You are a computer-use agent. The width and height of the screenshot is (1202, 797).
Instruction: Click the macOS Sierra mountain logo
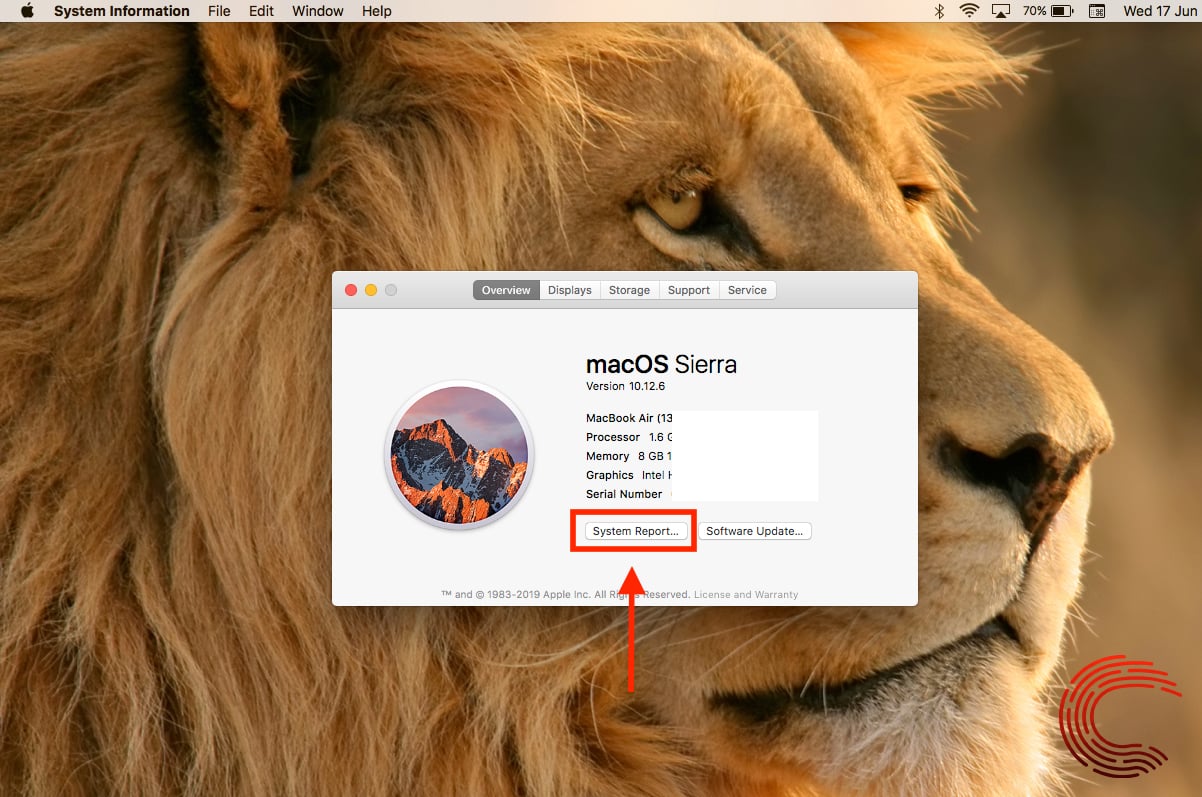click(x=459, y=455)
